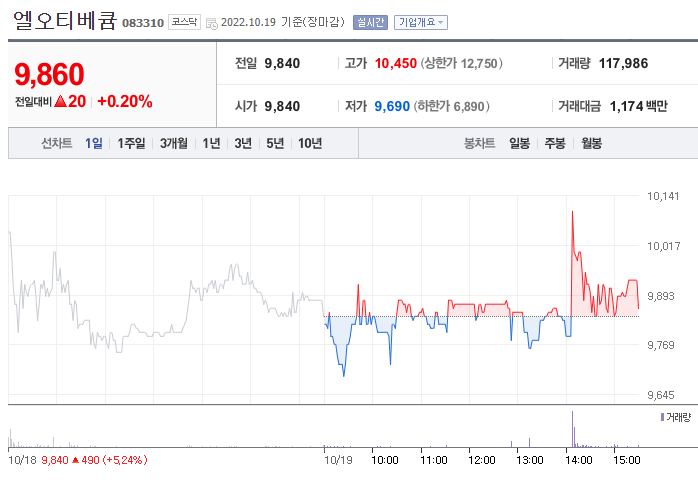The image size is (698, 480).
Task: Click the current price 9,860
Action: [x=49, y=74]
